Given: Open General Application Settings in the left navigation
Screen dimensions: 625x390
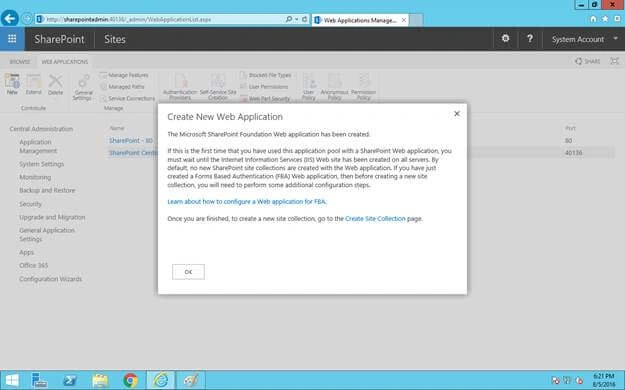Looking at the screenshot, I should (47, 234).
